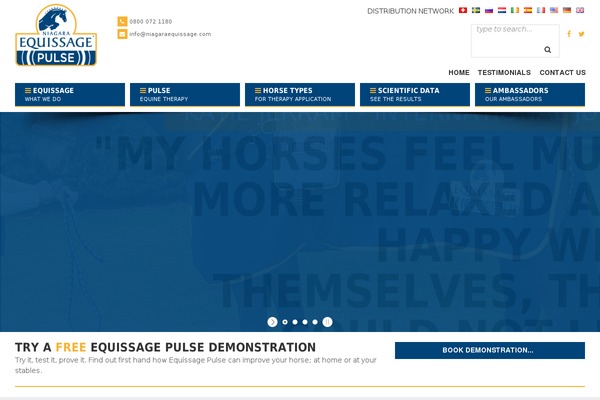Open the Horse Types menu
The image size is (600, 400).
(x=300, y=94)
